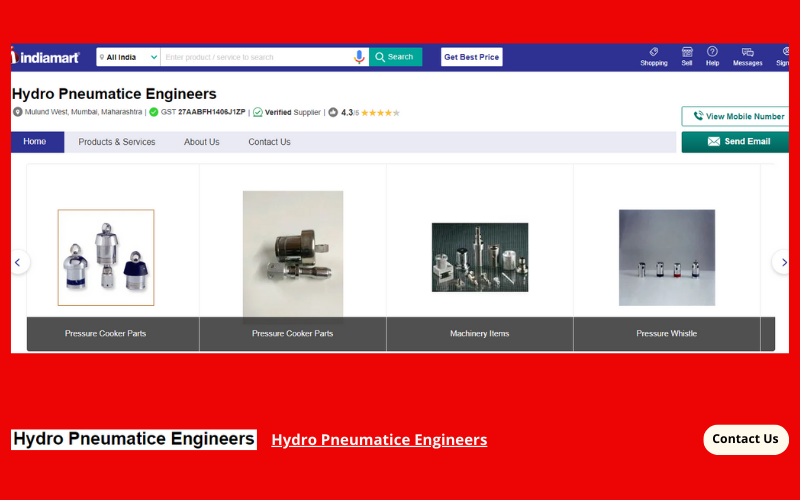Open Pressure Whistle product thumbnail
The height and width of the screenshot is (500, 800).
pos(667,258)
